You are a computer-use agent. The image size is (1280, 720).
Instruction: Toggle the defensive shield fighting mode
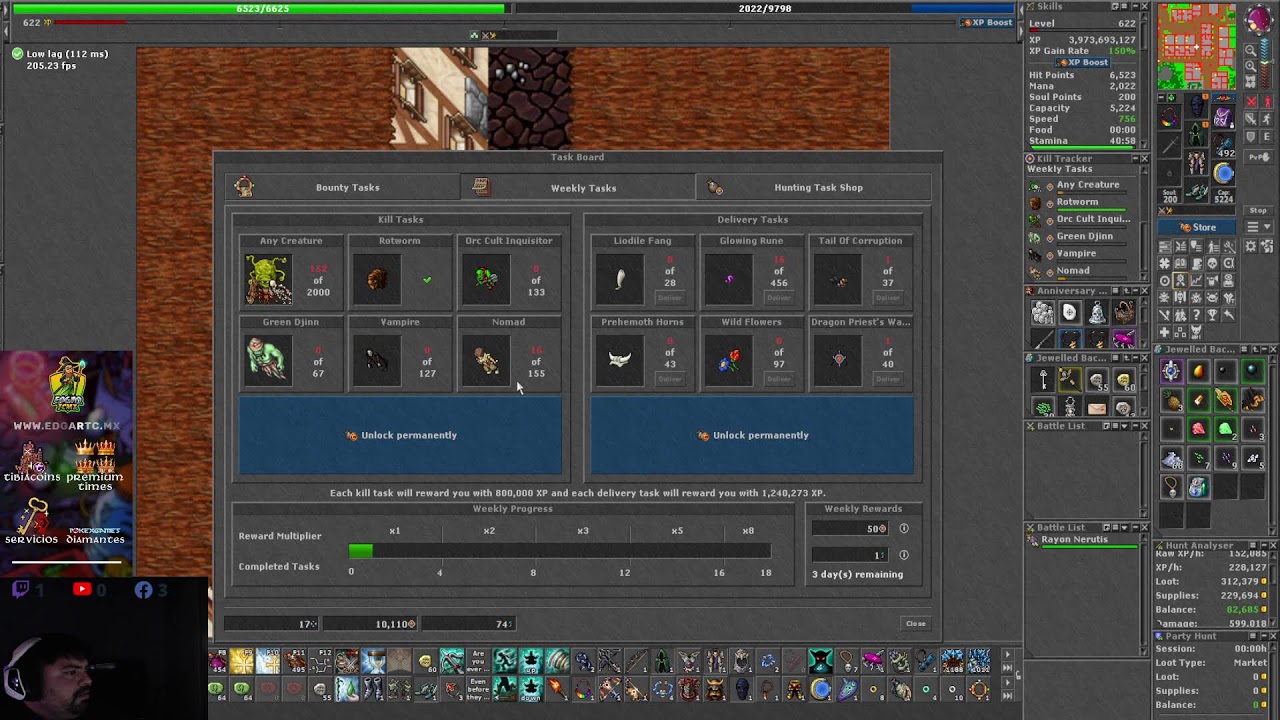1250,137
